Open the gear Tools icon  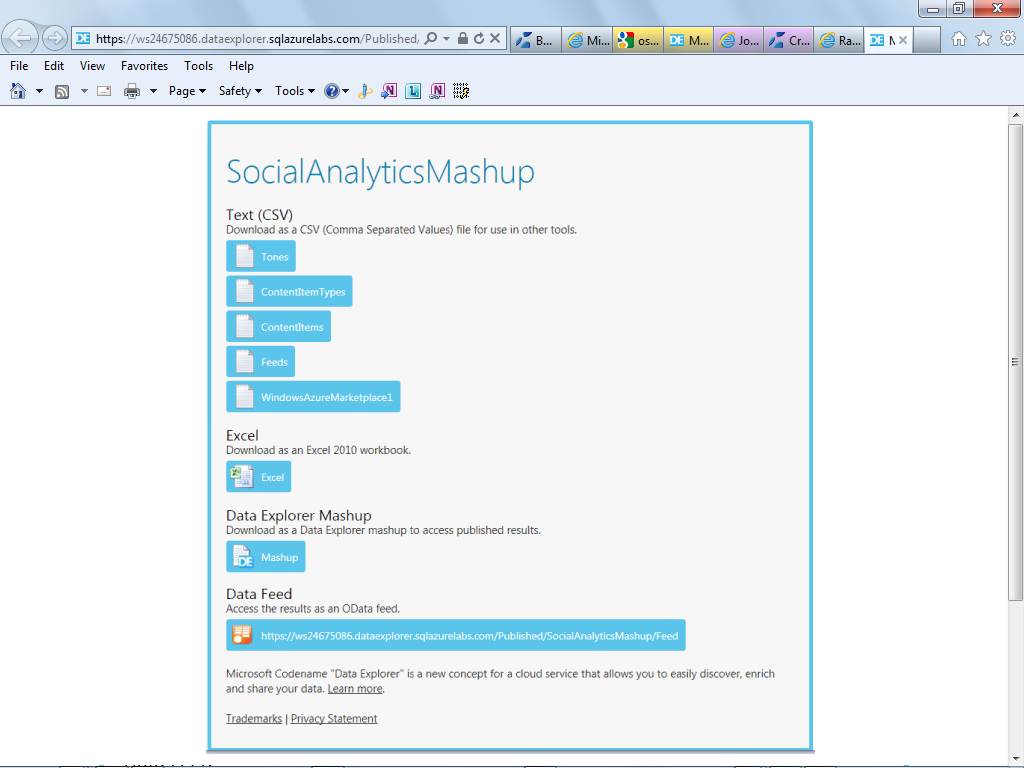coord(1008,39)
